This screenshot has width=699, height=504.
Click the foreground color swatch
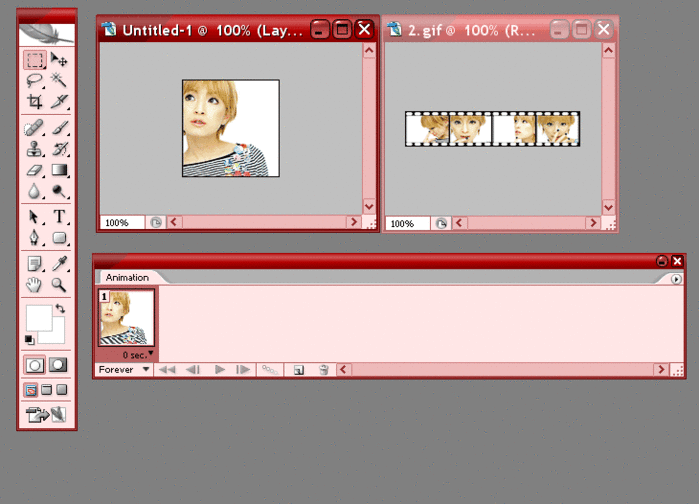pyautogui.click(x=37, y=318)
